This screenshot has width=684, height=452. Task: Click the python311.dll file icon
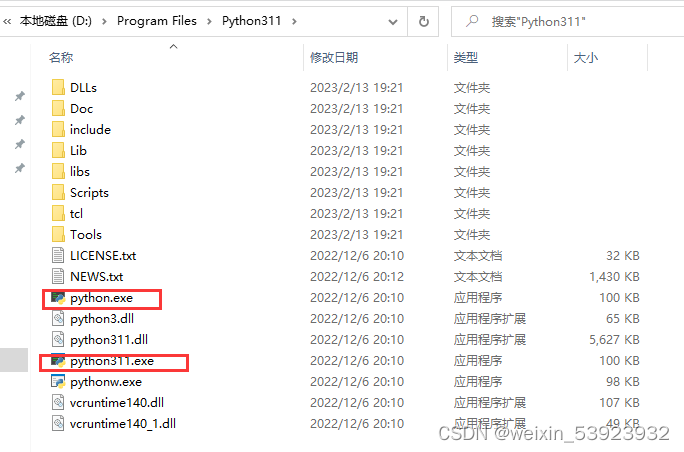(58, 339)
